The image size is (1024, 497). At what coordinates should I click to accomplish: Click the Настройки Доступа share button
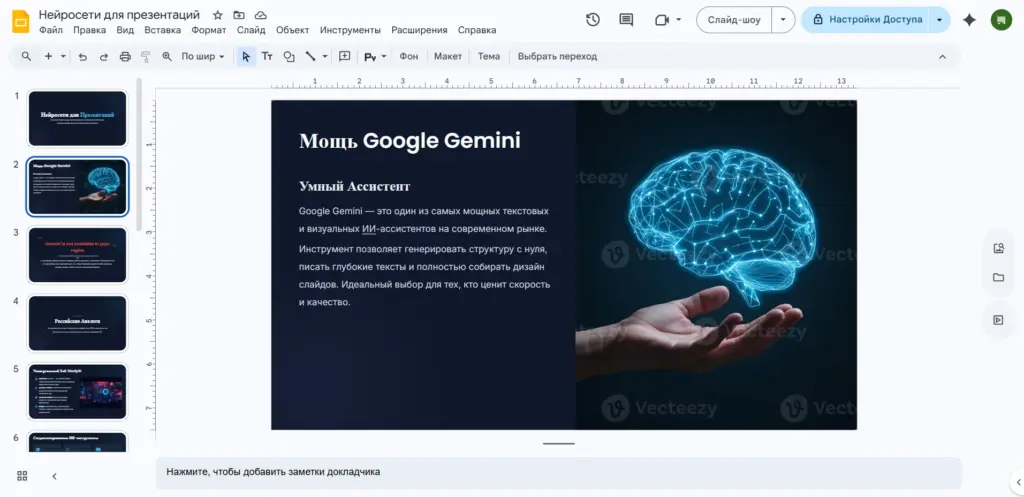(866, 20)
